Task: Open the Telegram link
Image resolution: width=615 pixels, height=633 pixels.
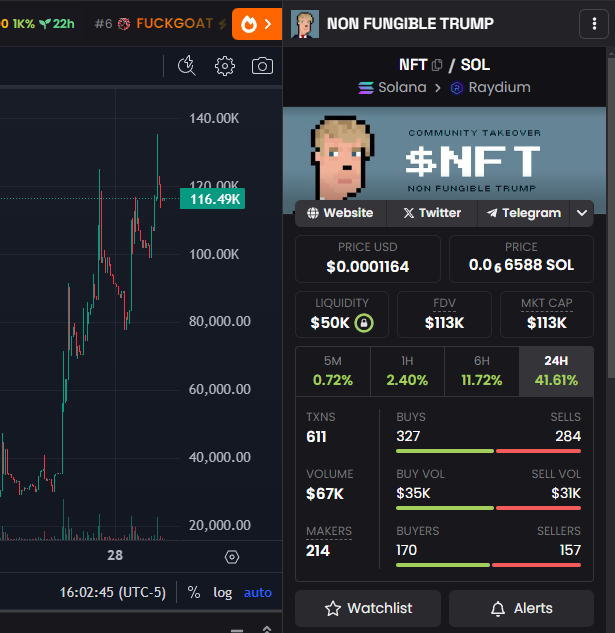Action: (524, 213)
